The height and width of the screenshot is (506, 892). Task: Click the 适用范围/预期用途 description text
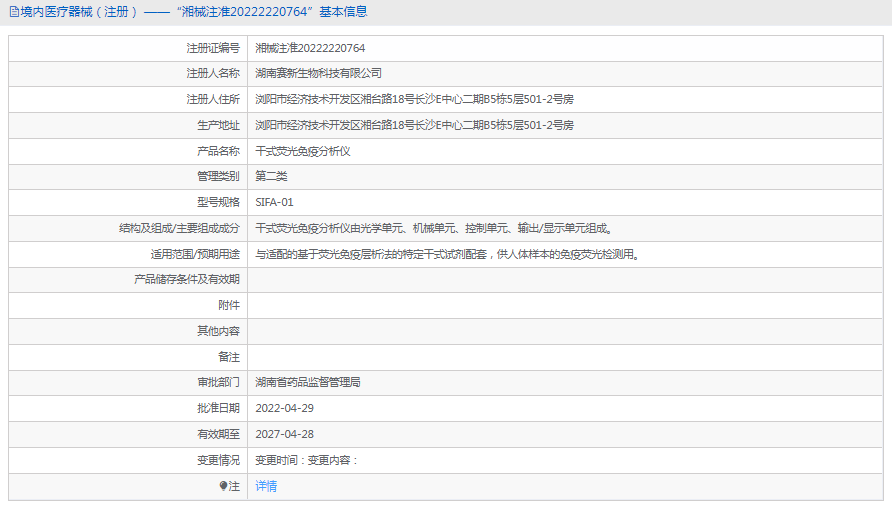click(449, 254)
